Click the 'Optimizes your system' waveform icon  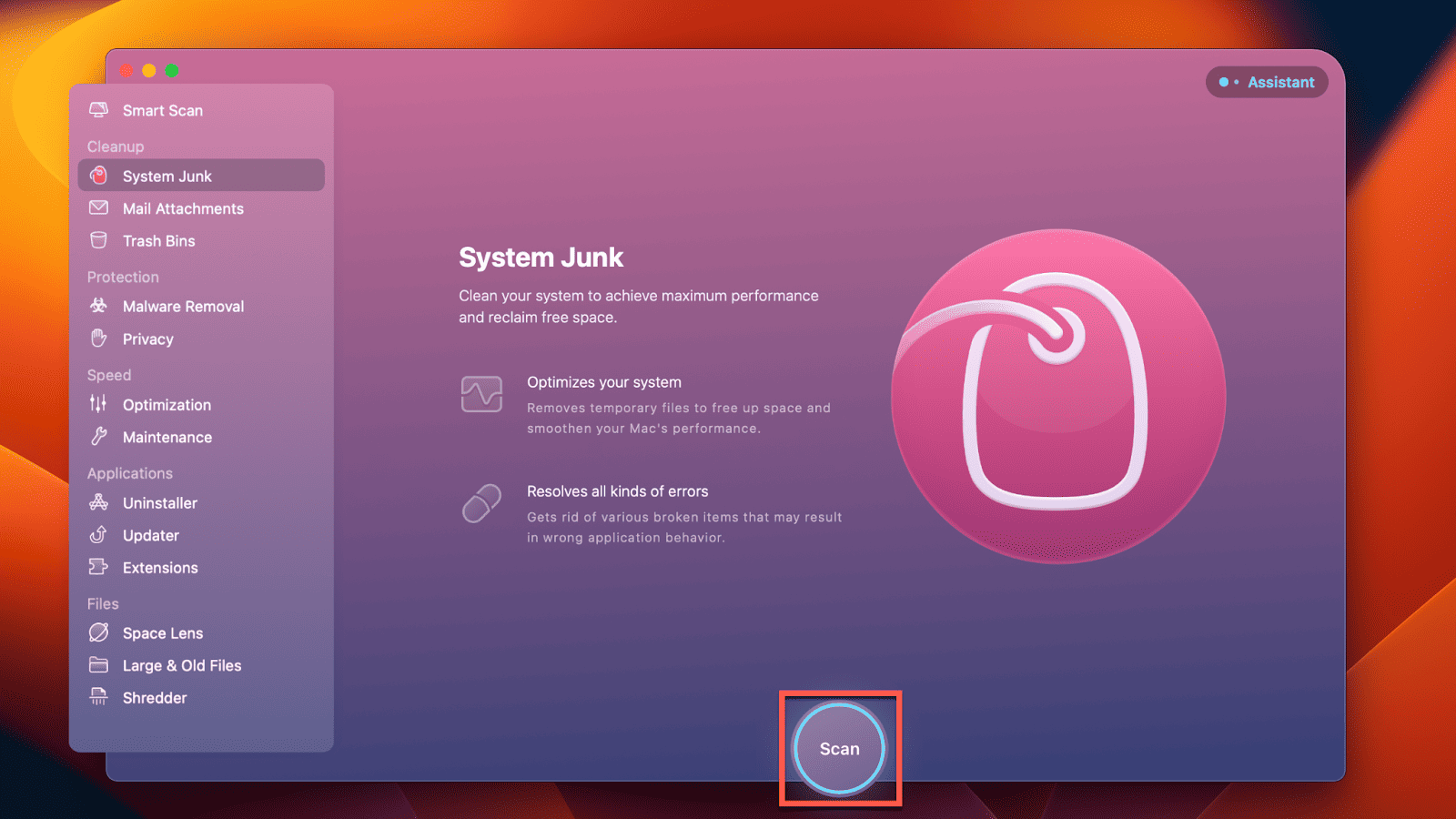[x=481, y=394]
